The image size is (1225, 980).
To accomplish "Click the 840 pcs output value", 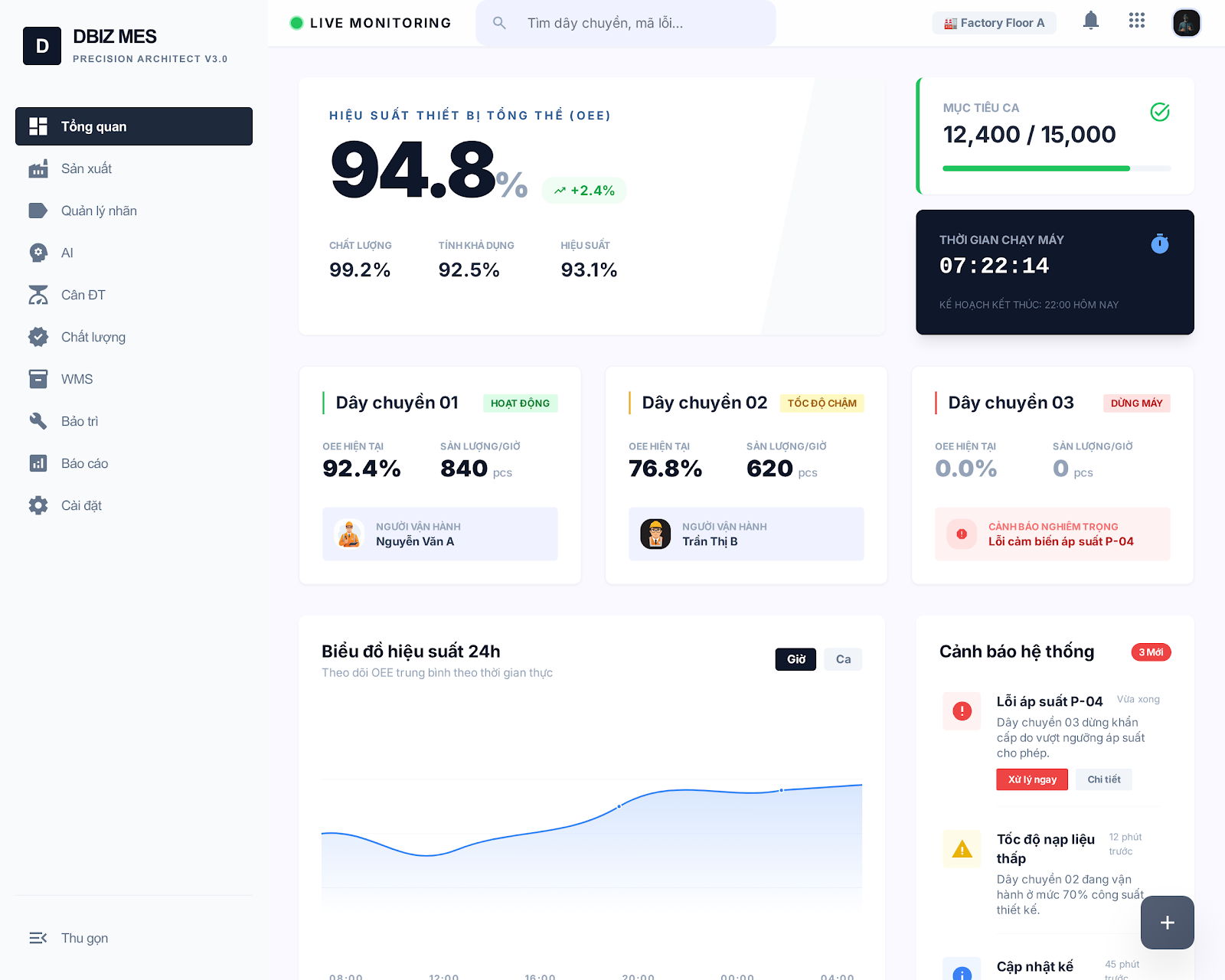I will (476, 469).
